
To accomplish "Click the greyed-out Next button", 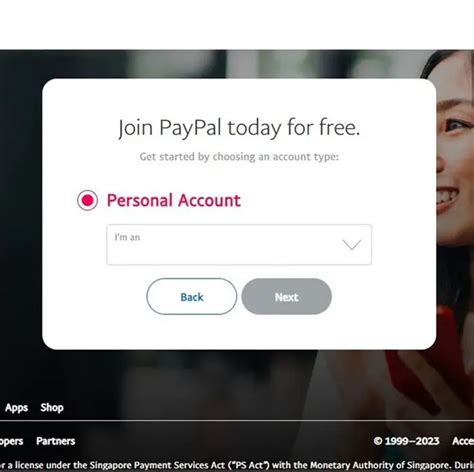I will 286,296.
